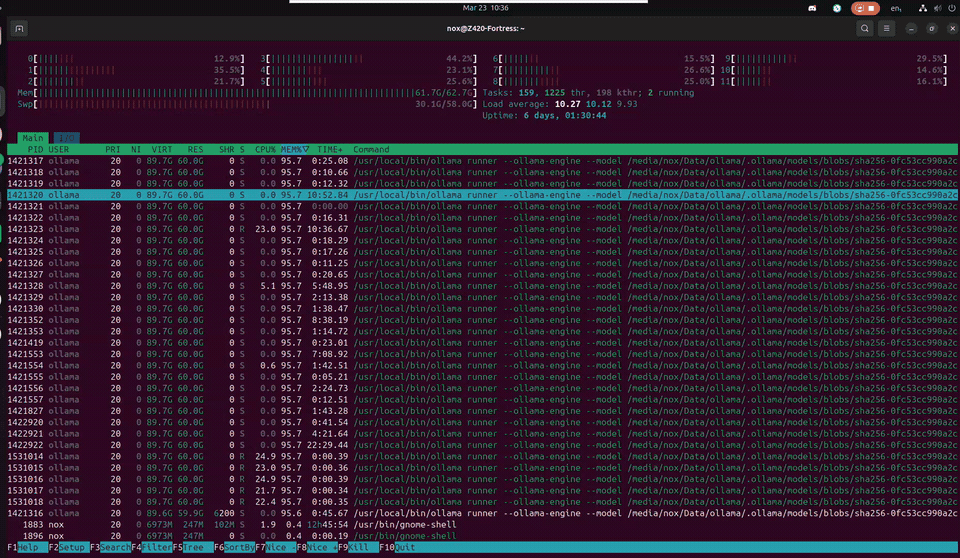The height and width of the screenshot is (558, 960).
Task: Sort by the TIME+ column header
Action: tap(329, 149)
